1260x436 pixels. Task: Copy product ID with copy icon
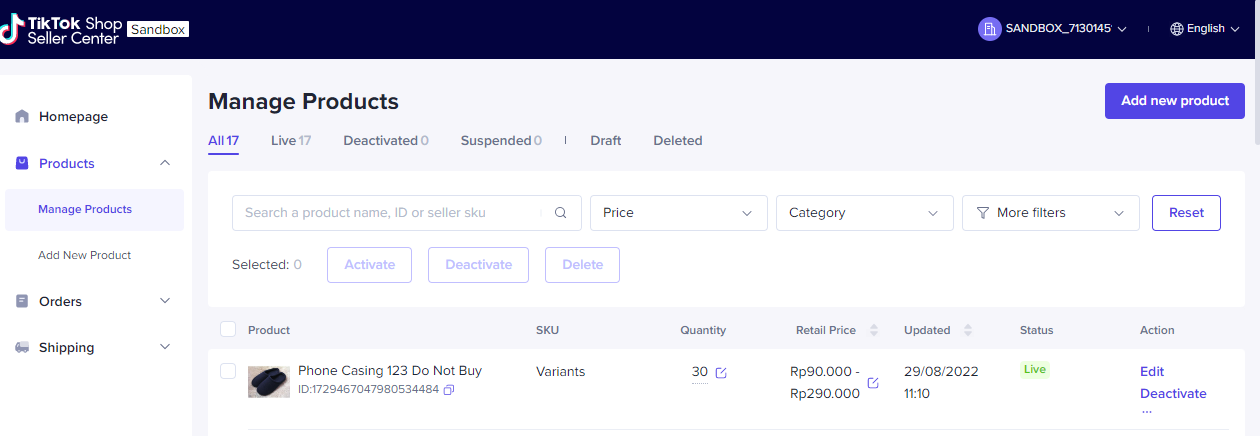point(449,389)
